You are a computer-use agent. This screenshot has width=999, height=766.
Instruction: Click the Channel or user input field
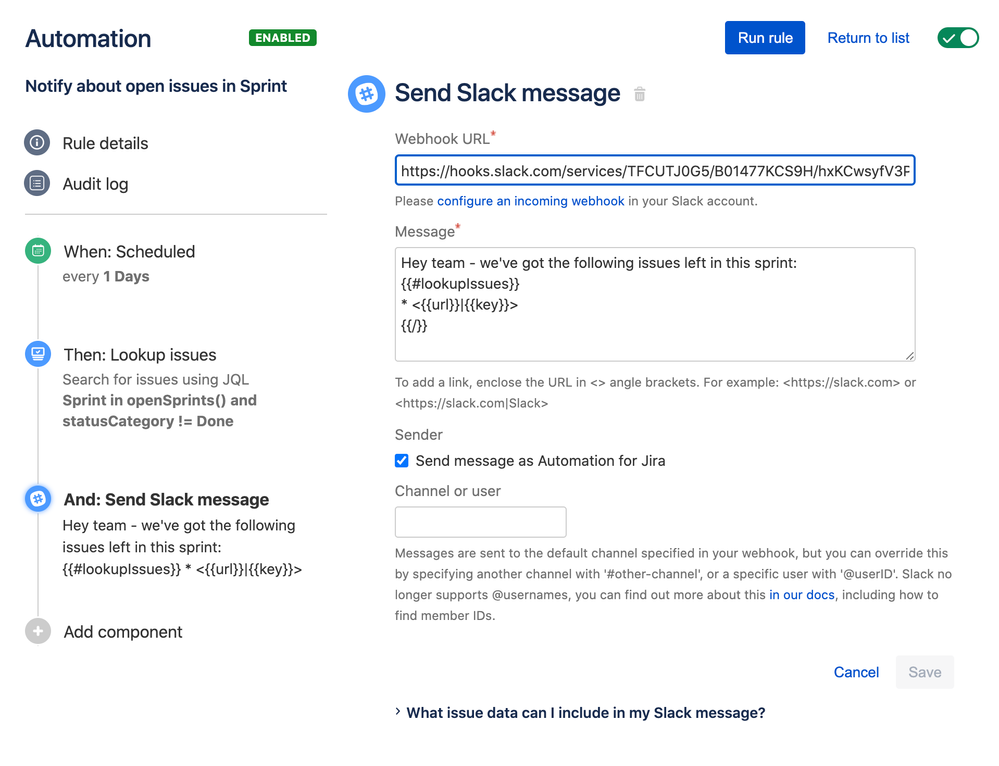pos(480,522)
